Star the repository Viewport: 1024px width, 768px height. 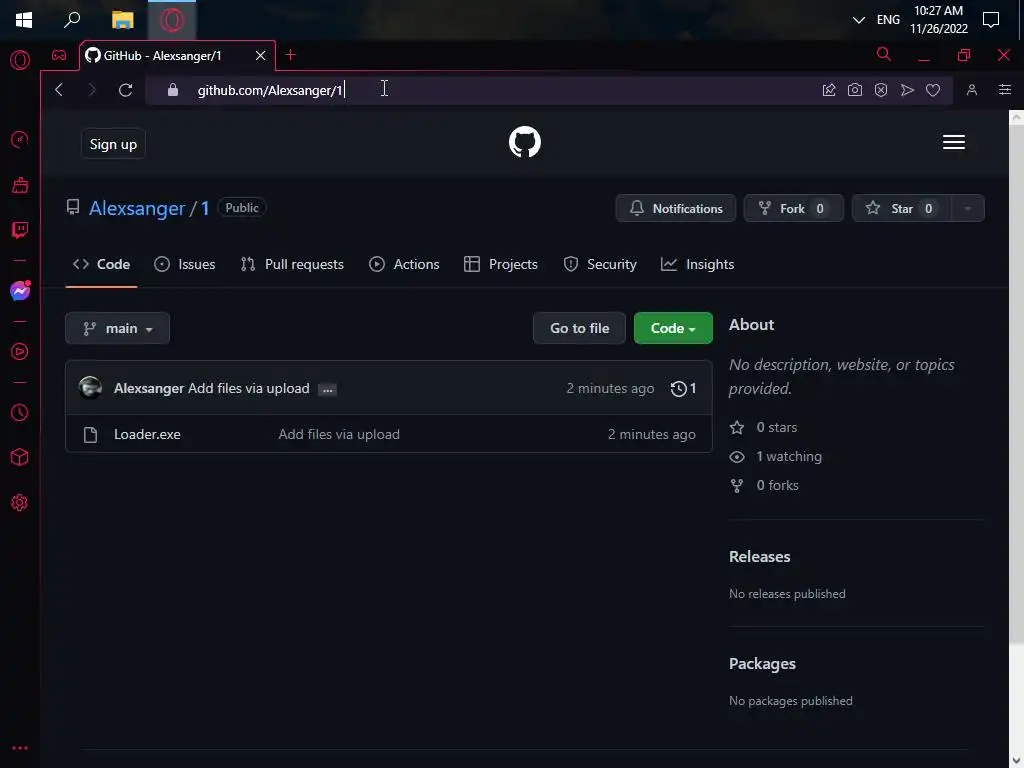[x=902, y=208]
